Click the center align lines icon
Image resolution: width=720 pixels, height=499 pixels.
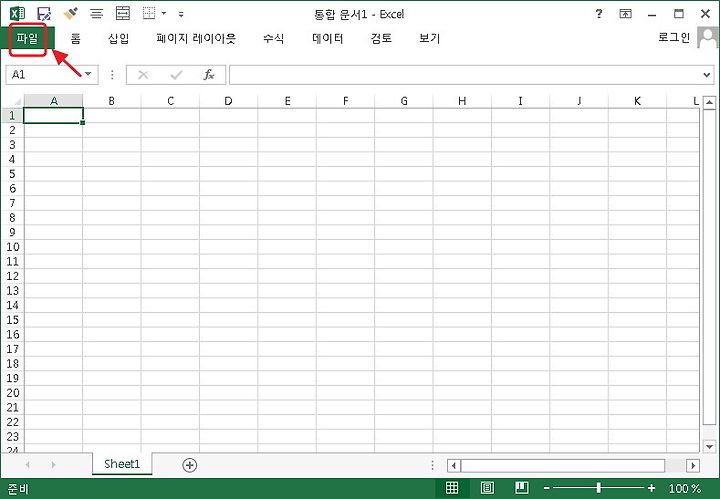(x=96, y=14)
